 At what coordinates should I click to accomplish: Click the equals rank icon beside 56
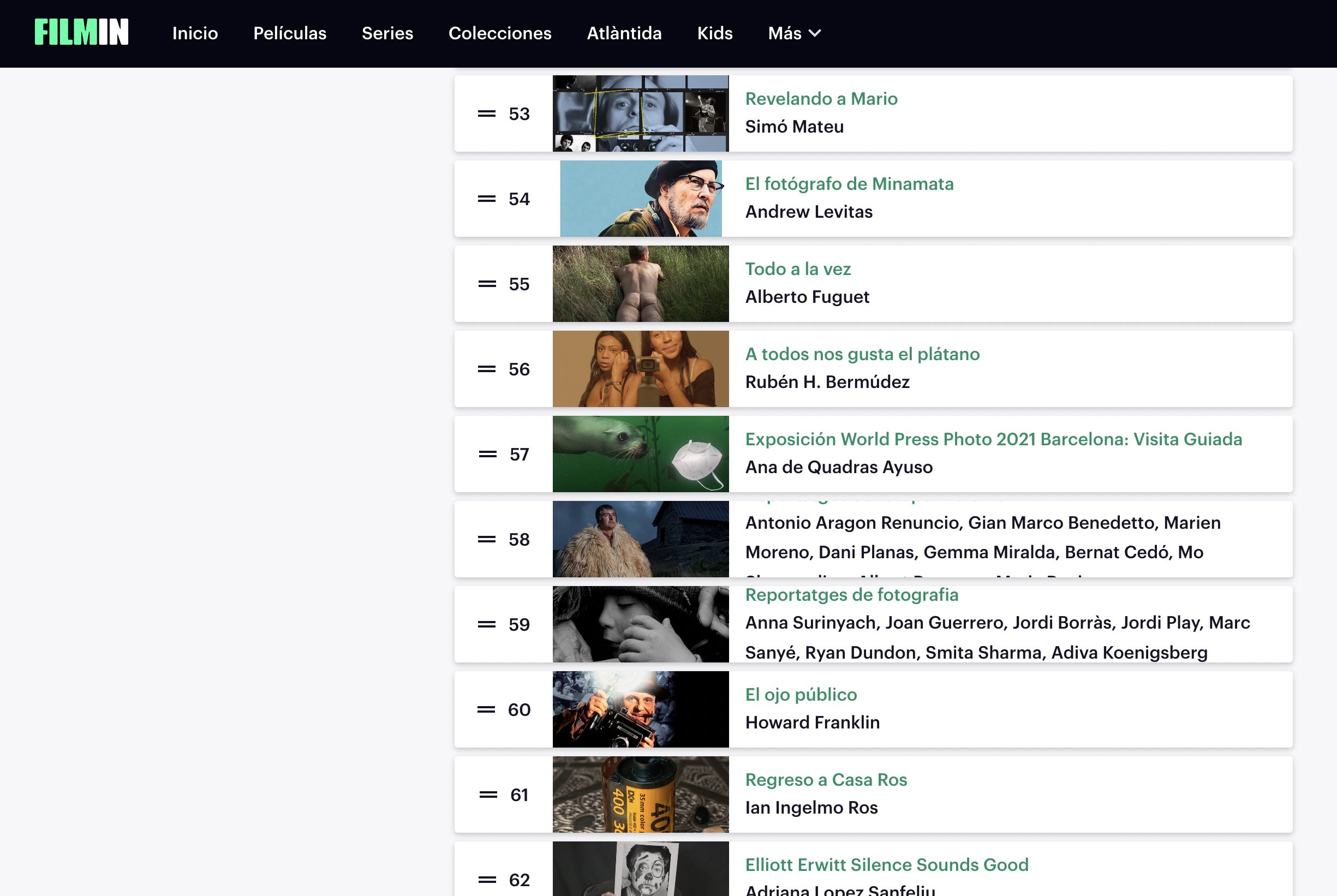click(486, 369)
